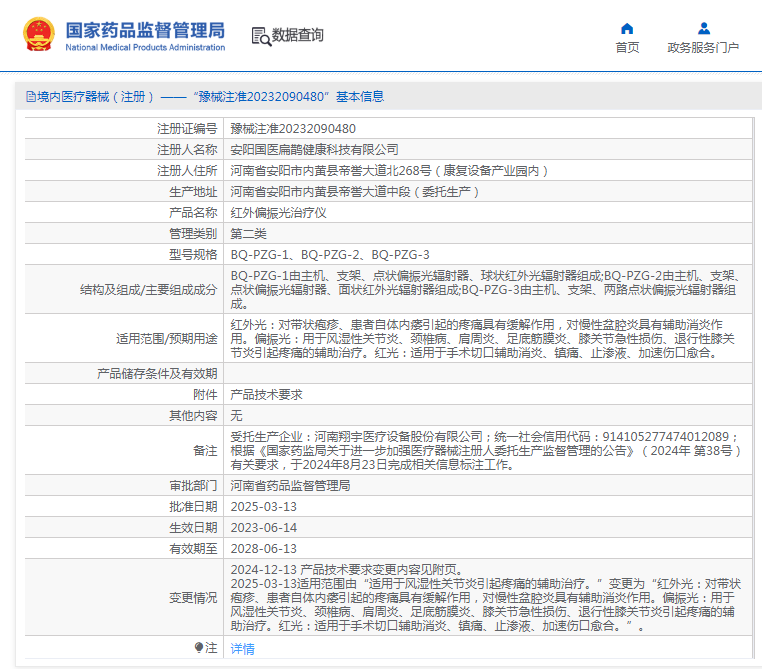Click the 其他内容 label
Screen dimensions: 762x669
tap(193, 415)
